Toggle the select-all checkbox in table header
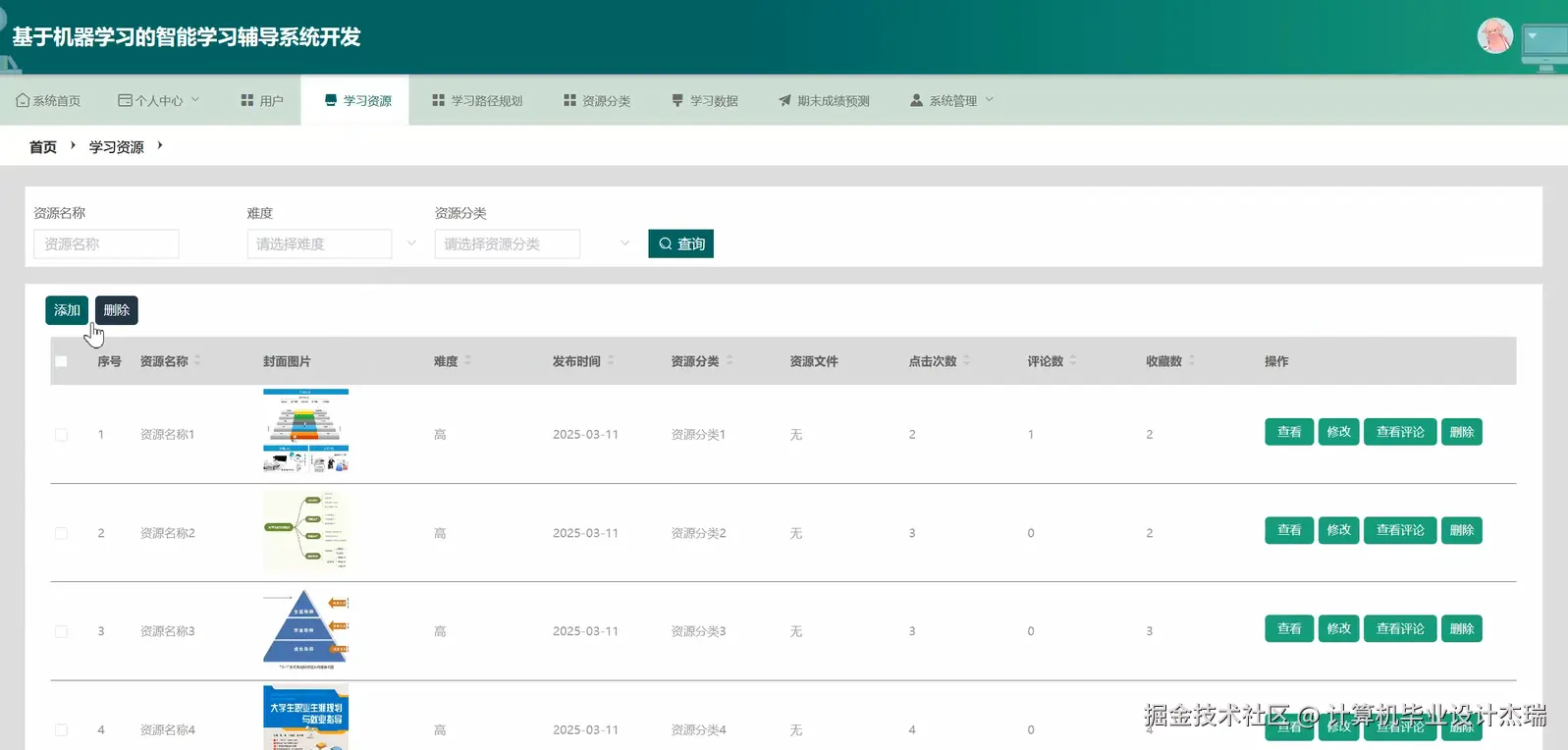This screenshot has width=1568, height=750. click(61, 361)
